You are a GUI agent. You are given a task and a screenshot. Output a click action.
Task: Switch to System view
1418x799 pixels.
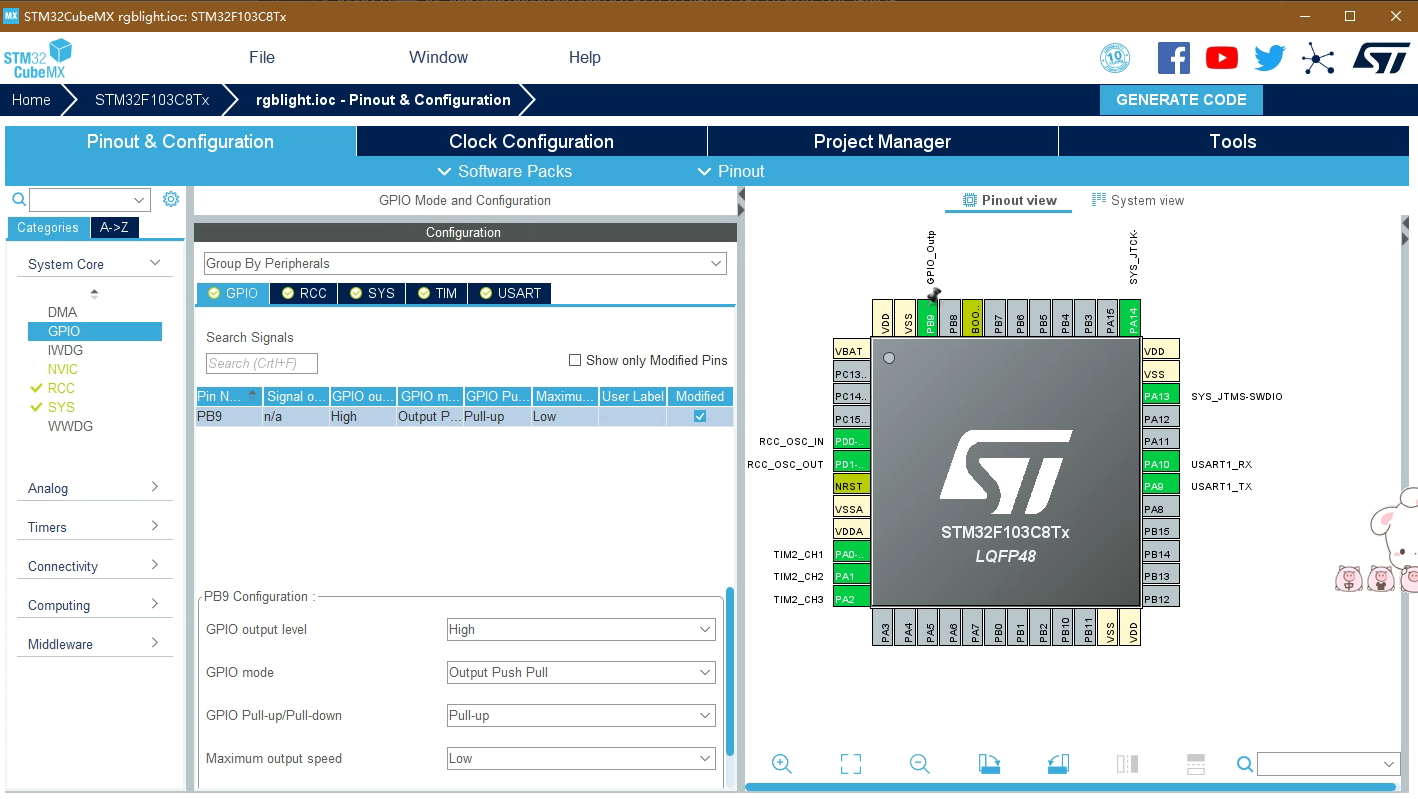[1138, 200]
